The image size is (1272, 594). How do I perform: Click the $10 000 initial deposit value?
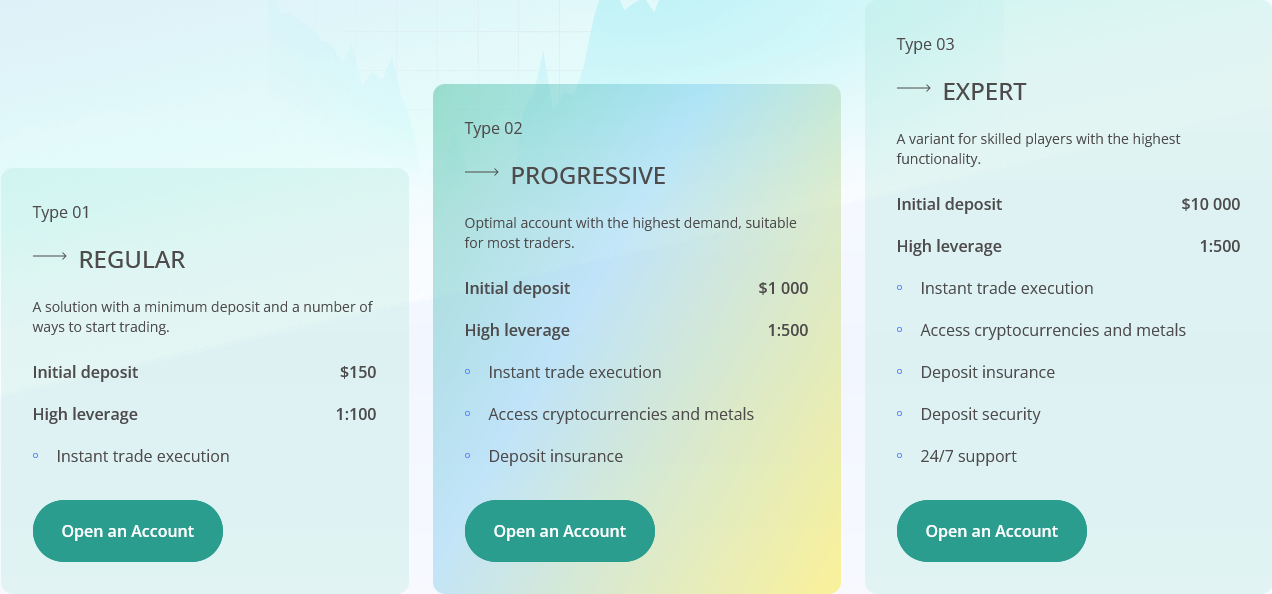point(1211,204)
